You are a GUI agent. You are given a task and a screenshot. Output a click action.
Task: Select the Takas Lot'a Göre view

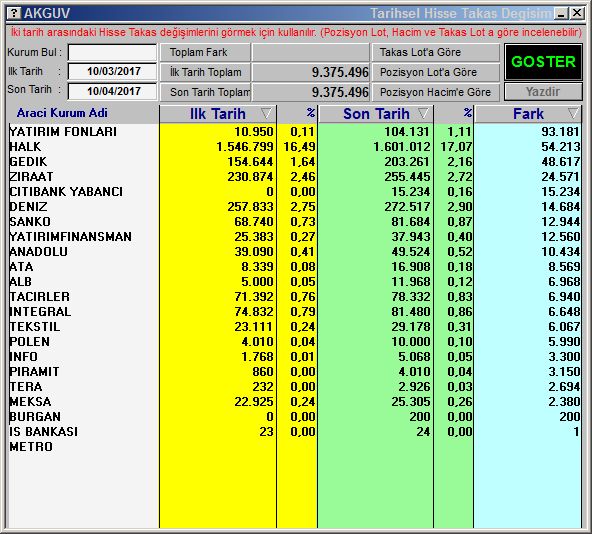[436, 52]
